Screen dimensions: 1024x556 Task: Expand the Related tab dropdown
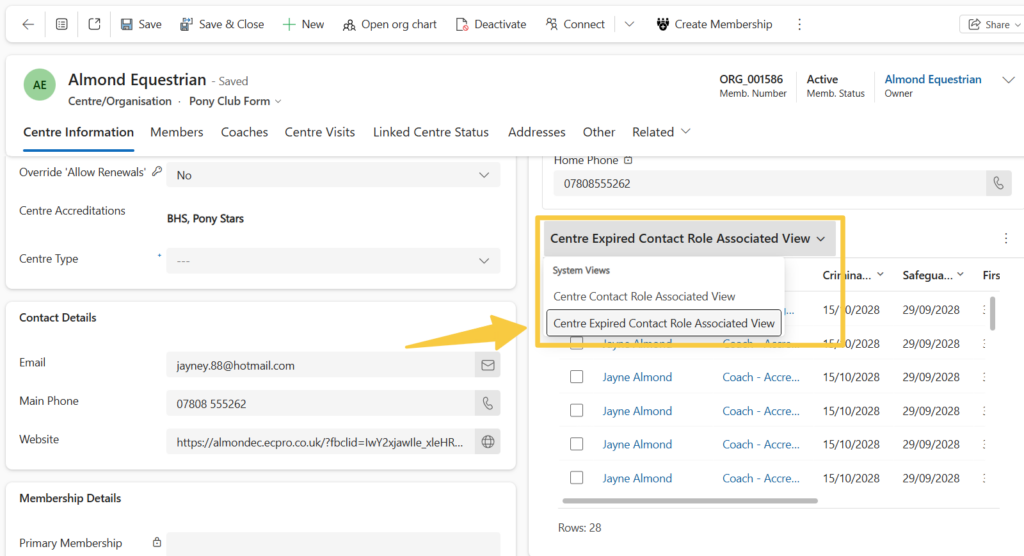point(661,132)
